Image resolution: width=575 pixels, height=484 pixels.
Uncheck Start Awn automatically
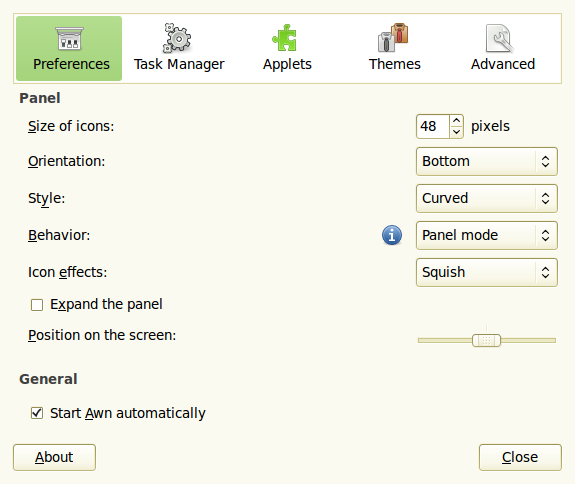pos(37,413)
